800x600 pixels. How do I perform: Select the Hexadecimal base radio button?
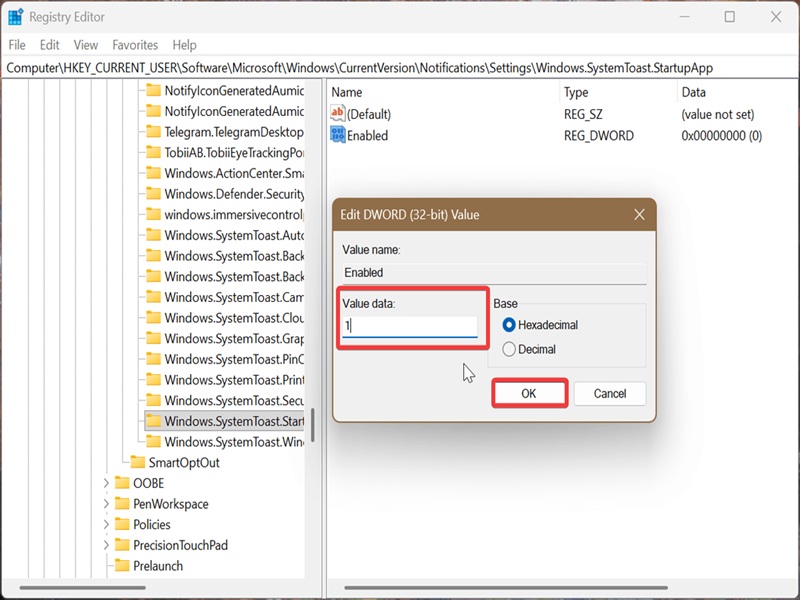(509, 325)
